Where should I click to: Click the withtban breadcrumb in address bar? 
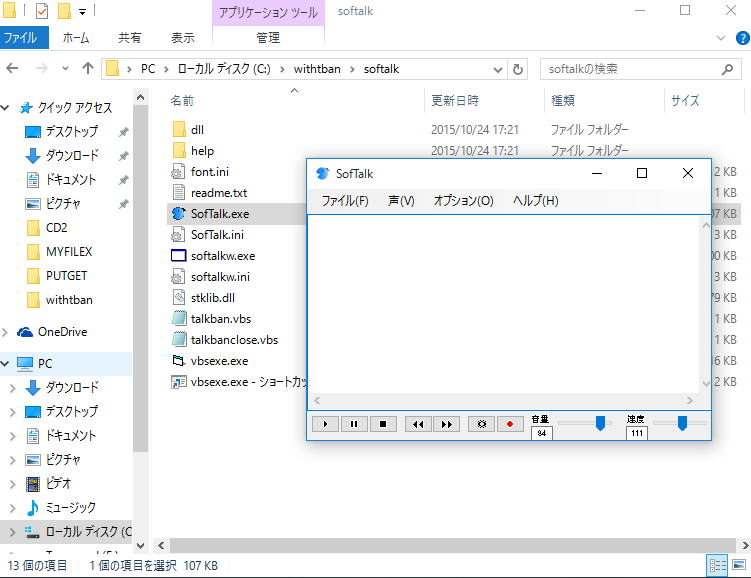[x=317, y=69]
